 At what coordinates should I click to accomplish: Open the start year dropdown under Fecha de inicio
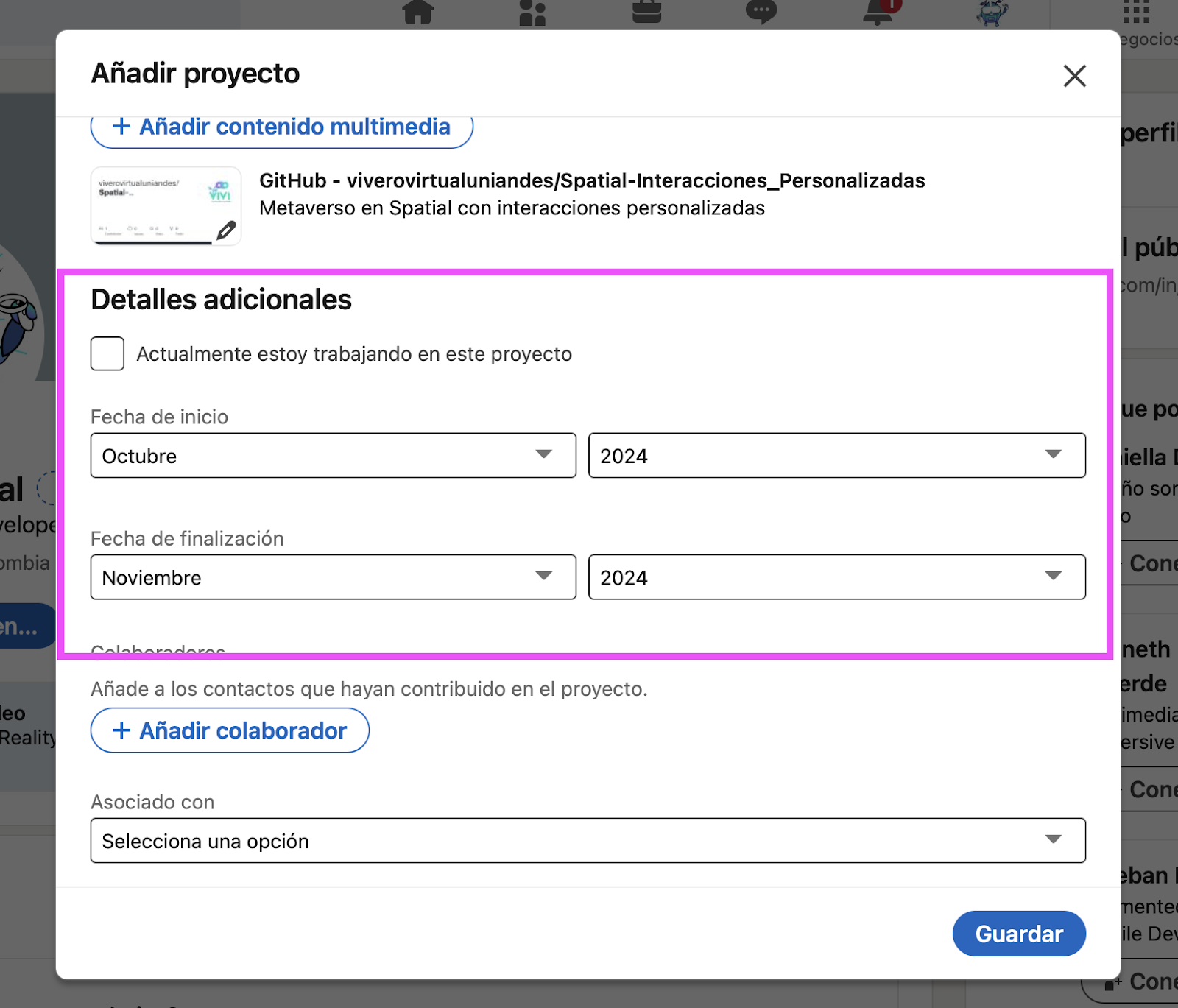(x=836, y=455)
